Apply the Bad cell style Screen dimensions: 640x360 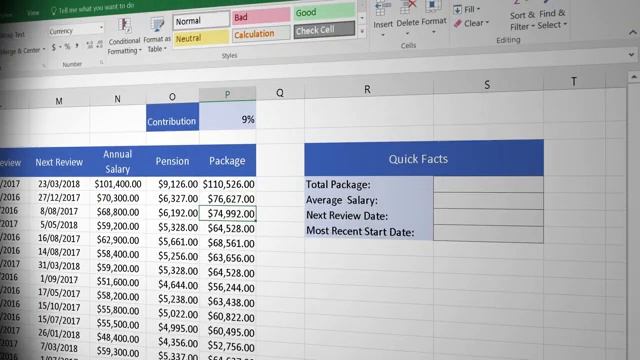(x=261, y=17)
